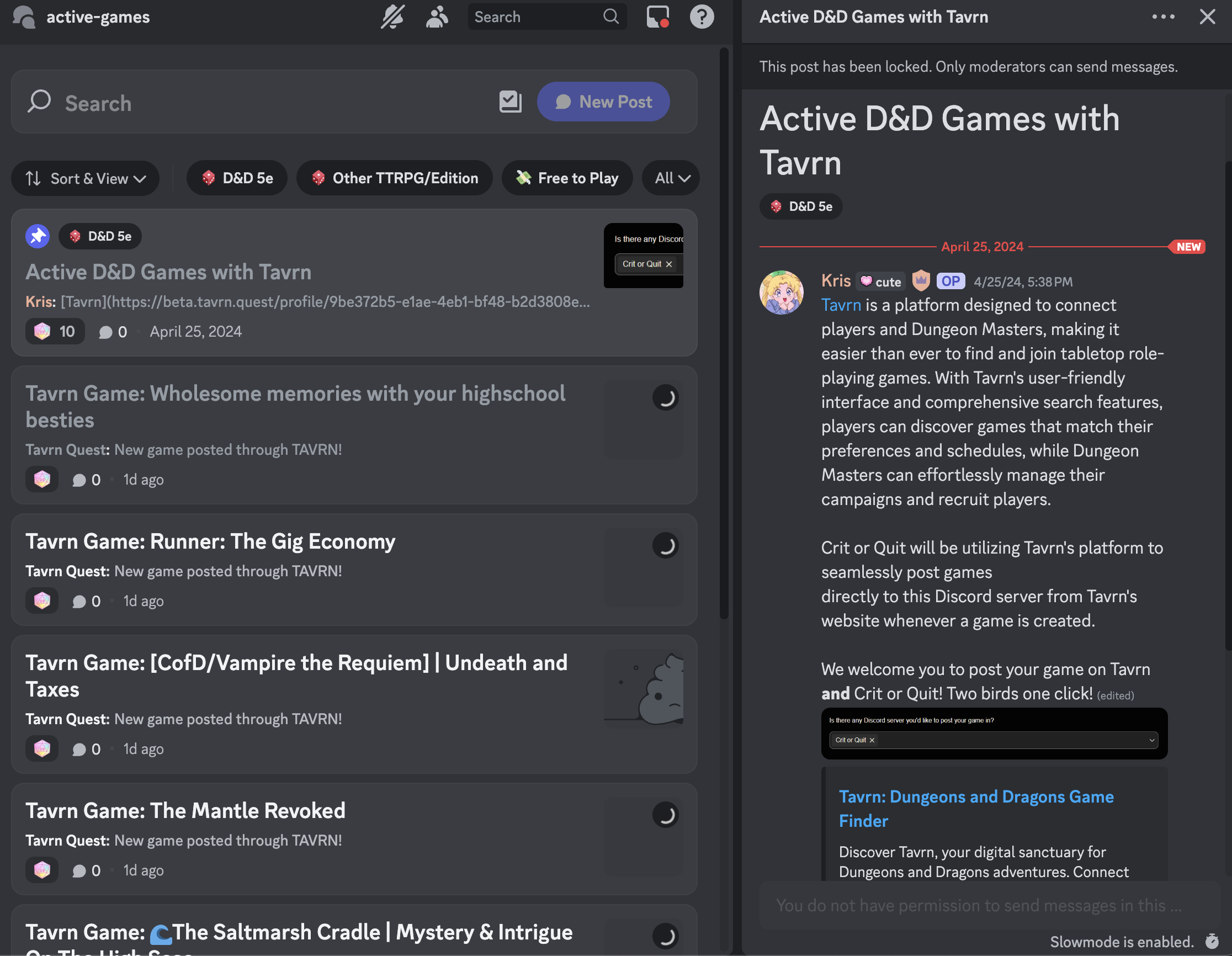
Task: Toggle the Free to Play tag filter
Action: pyautogui.click(x=567, y=178)
